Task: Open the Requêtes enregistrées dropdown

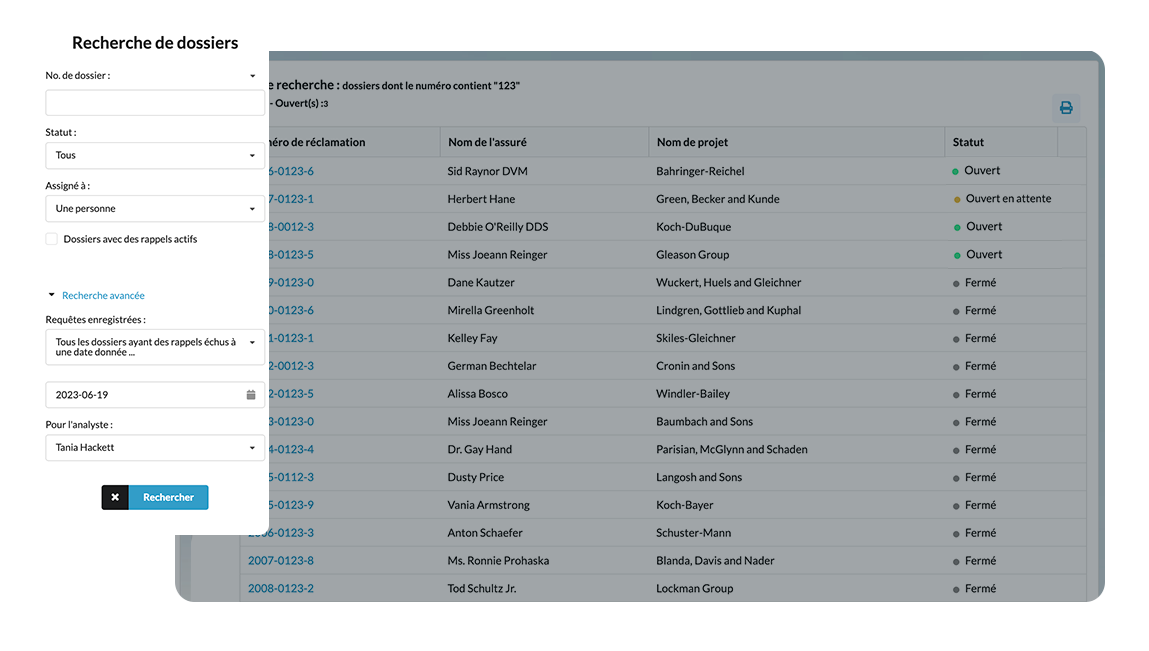Action: pyautogui.click(x=155, y=347)
